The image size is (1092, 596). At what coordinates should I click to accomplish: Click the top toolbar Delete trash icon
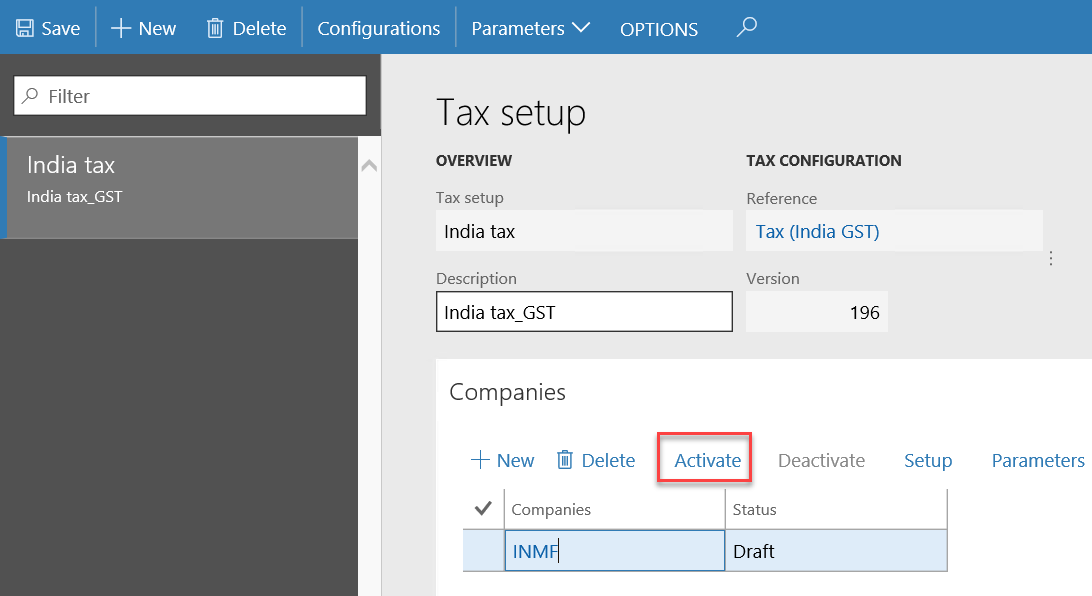[x=215, y=29]
